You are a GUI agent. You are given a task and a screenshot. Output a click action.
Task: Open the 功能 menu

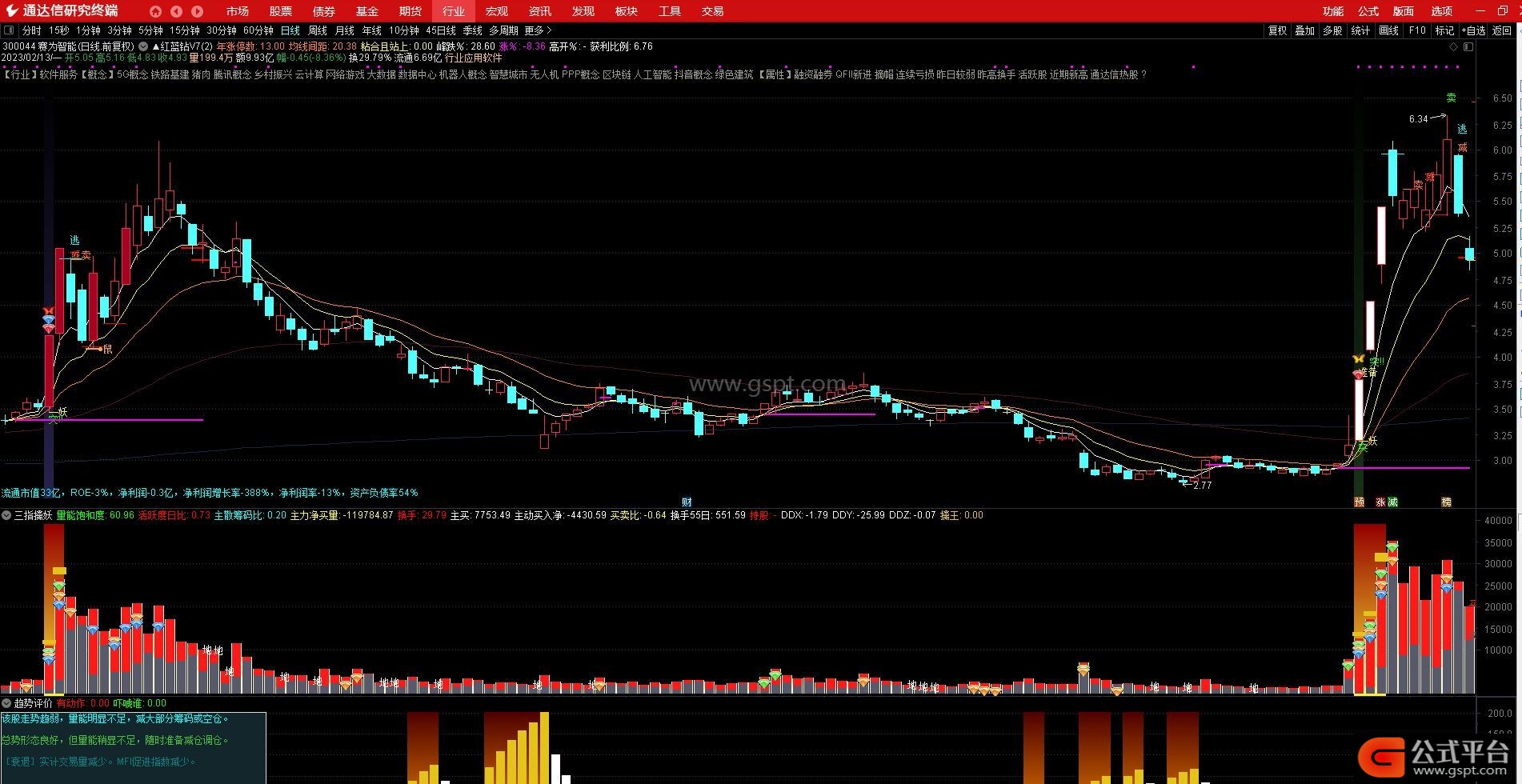click(1333, 11)
